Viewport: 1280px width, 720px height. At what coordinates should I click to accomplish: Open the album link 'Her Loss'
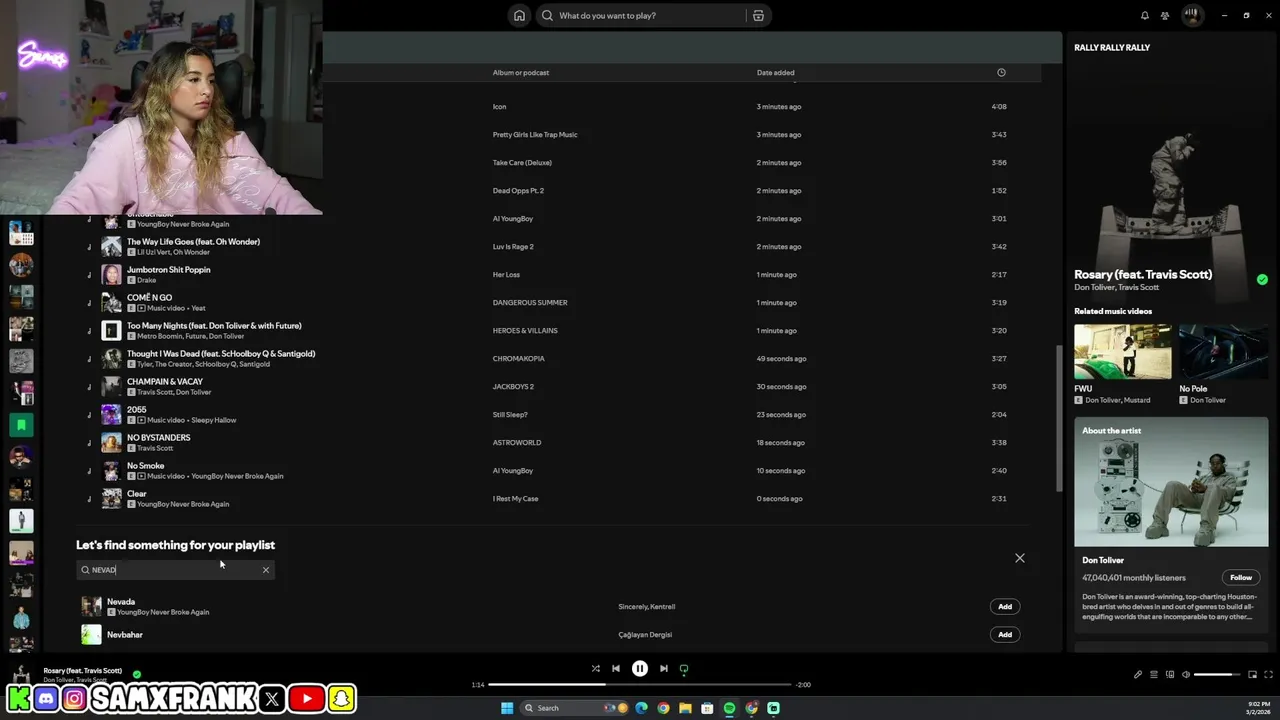click(x=506, y=274)
